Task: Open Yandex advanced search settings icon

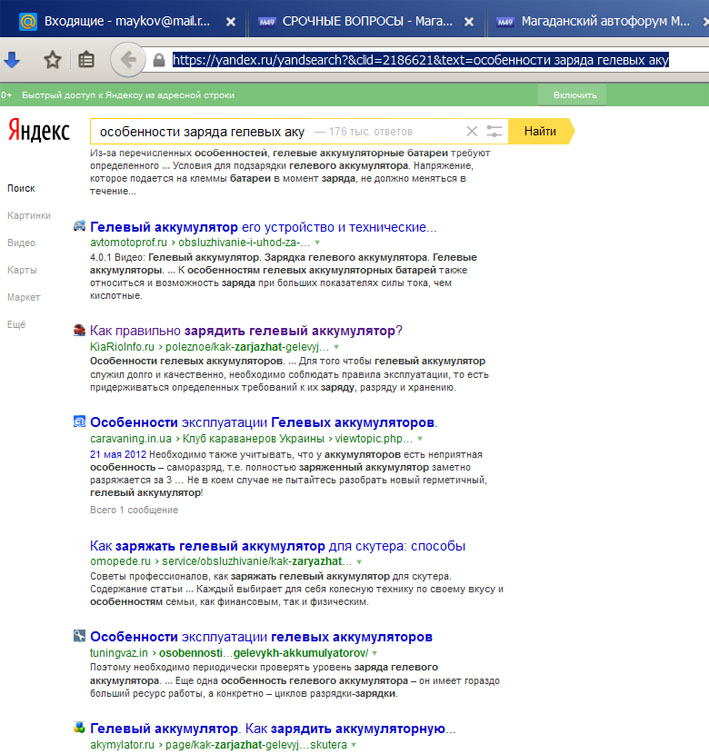Action: pyautogui.click(x=494, y=131)
